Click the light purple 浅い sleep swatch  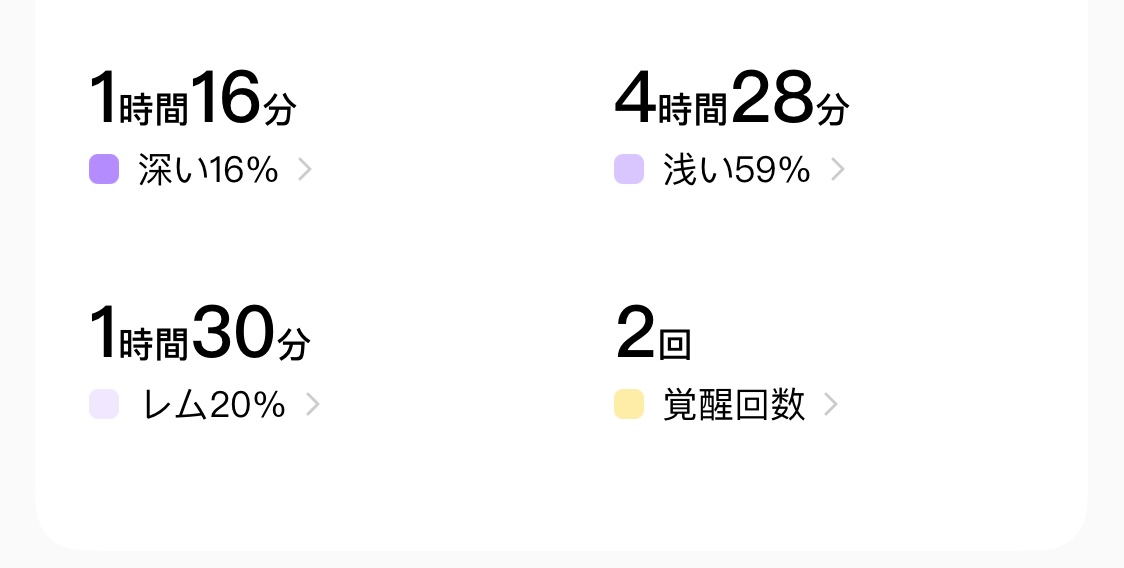tap(629, 169)
